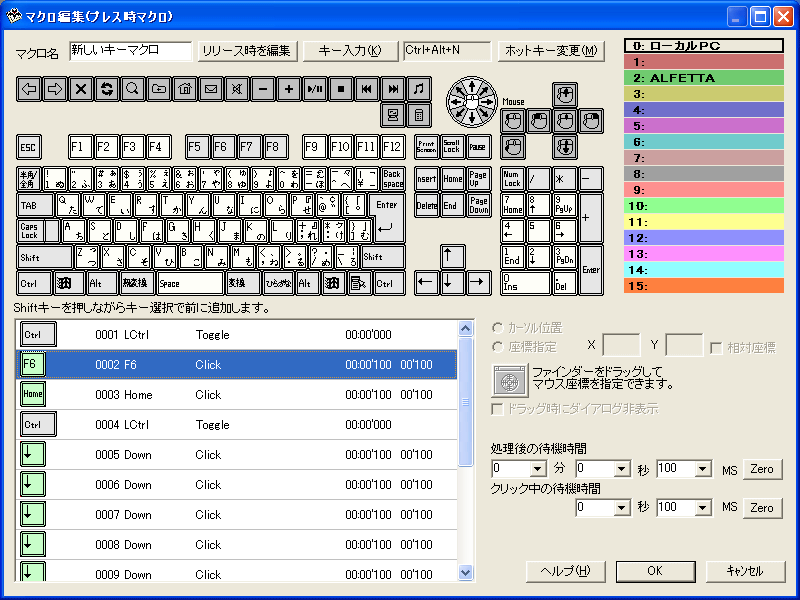Select the mouse wheel up button icon
Image resolution: width=800 pixels, height=600 pixels.
[565, 95]
